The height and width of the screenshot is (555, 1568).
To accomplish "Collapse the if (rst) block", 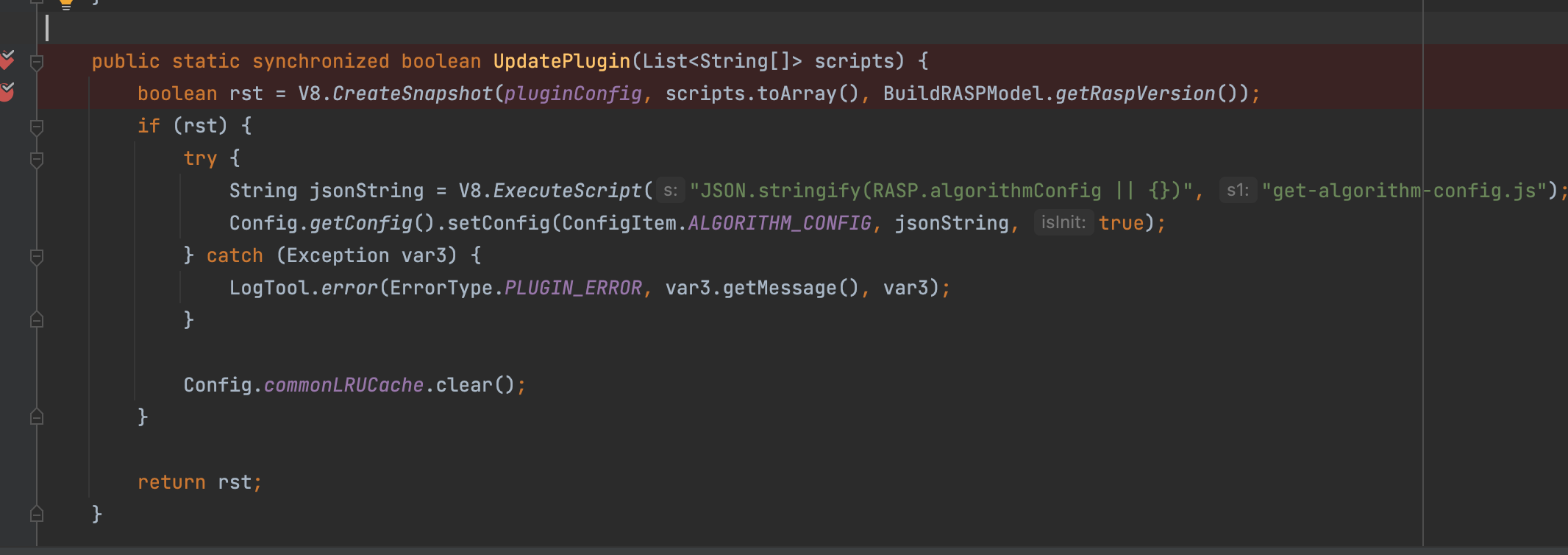I will point(37,127).
